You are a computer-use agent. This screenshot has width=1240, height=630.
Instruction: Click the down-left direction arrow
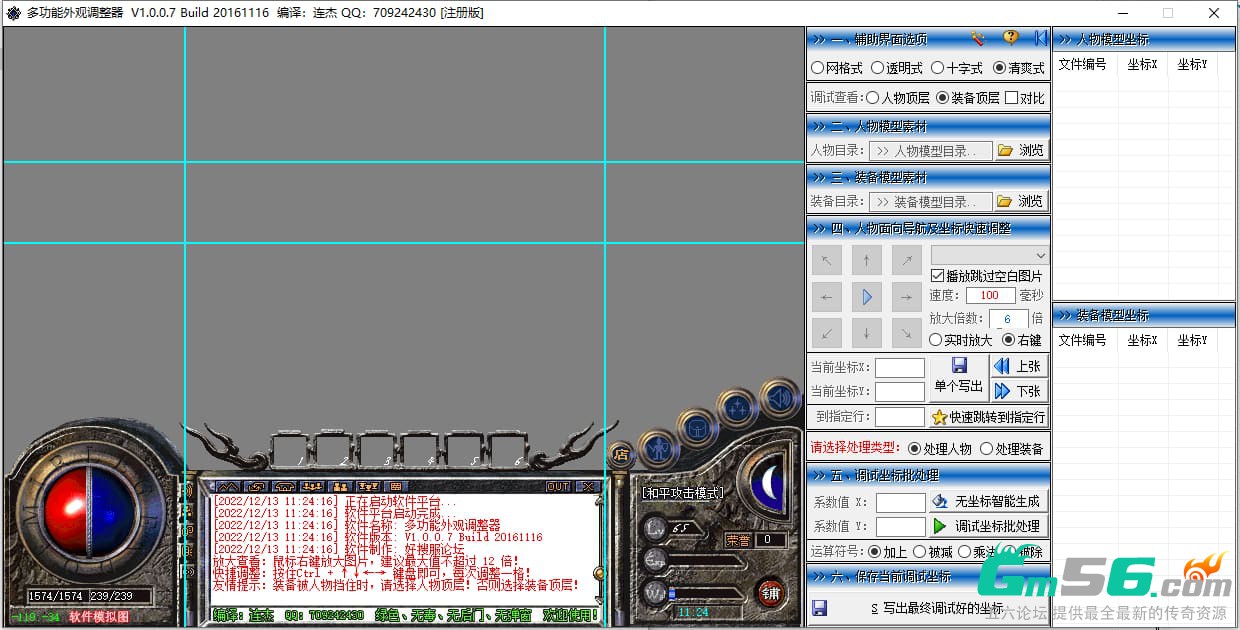(826, 333)
